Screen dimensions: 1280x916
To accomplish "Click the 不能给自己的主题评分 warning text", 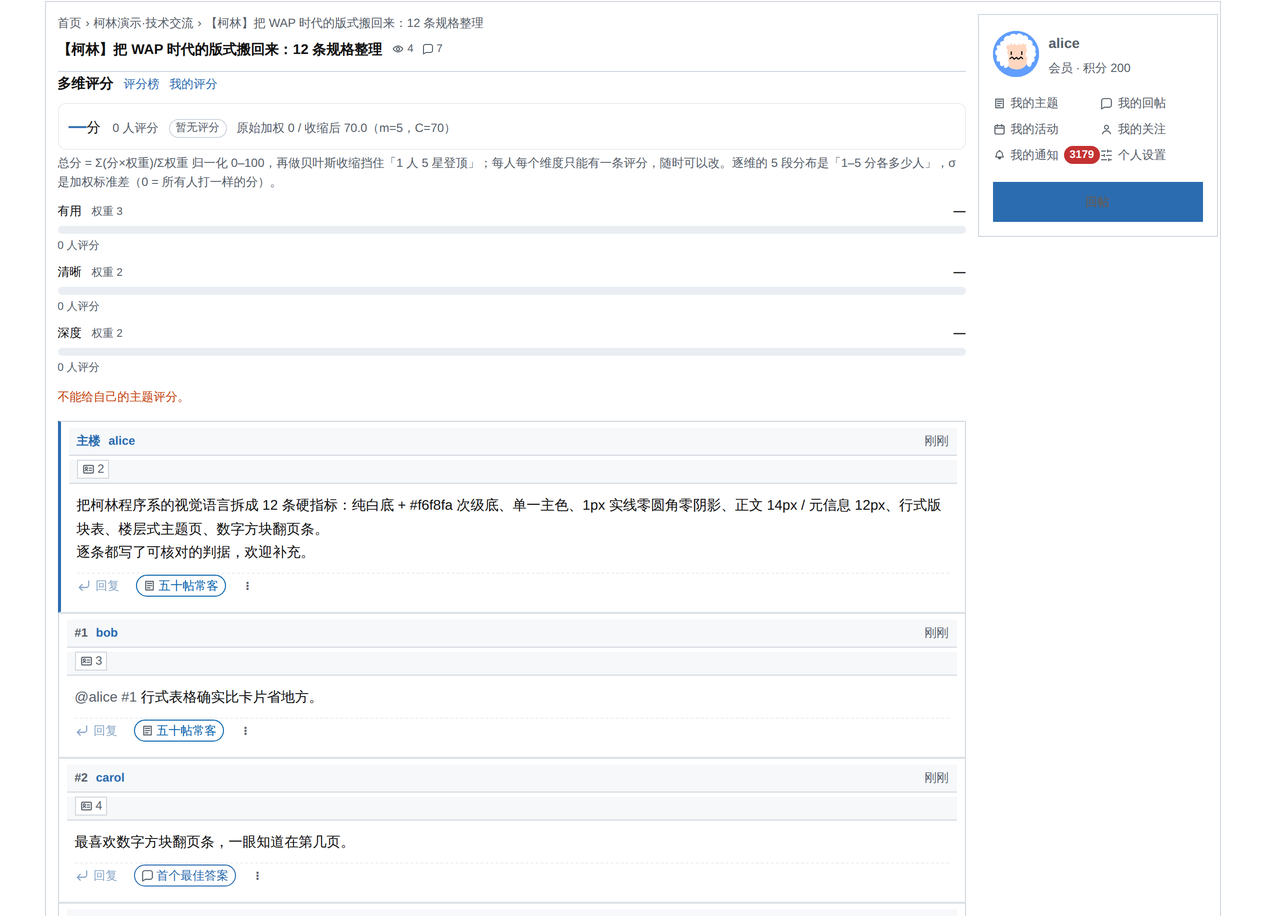I will pyautogui.click(x=121, y=397).
